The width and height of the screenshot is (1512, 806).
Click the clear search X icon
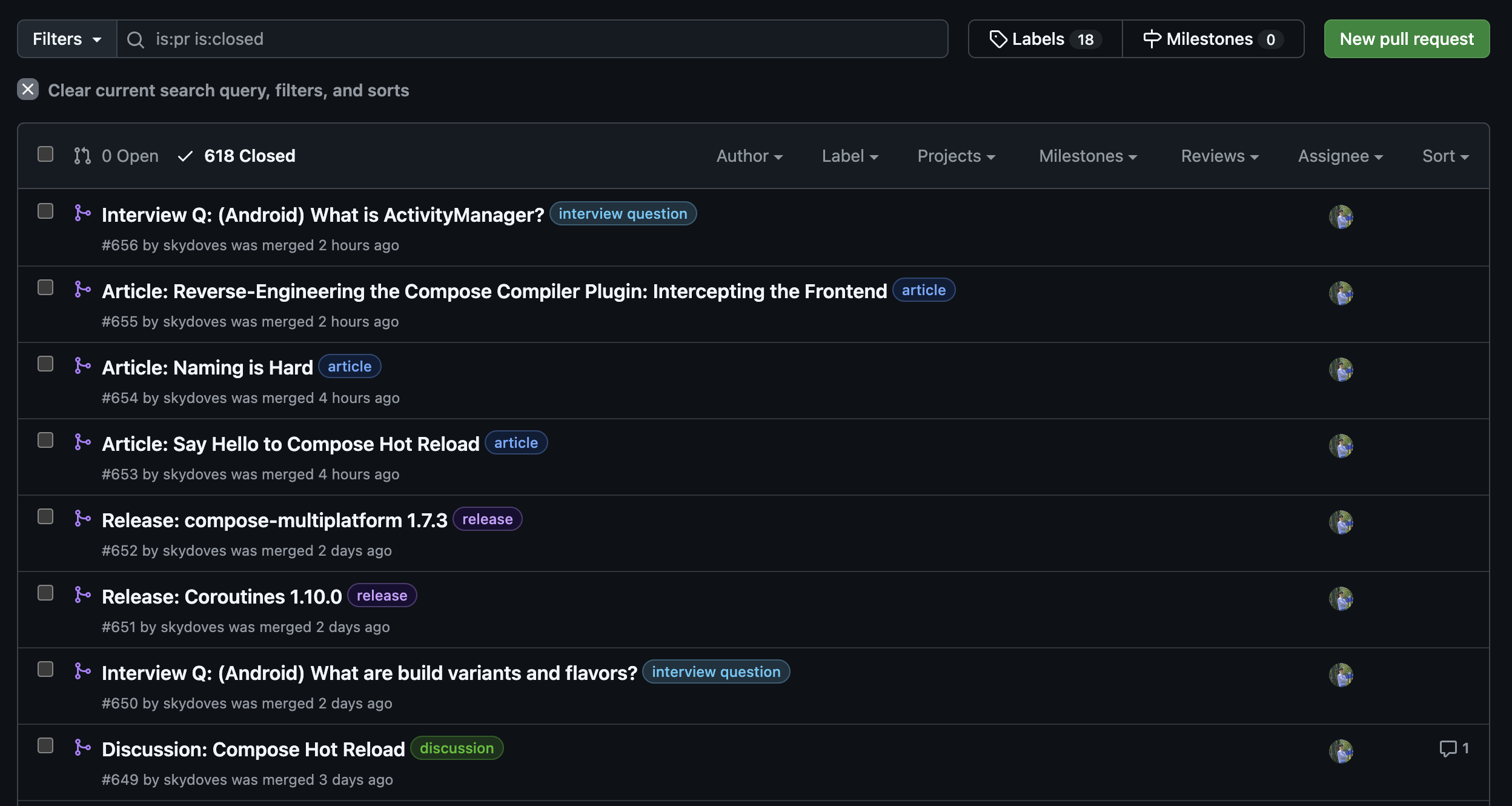[28, 90]
